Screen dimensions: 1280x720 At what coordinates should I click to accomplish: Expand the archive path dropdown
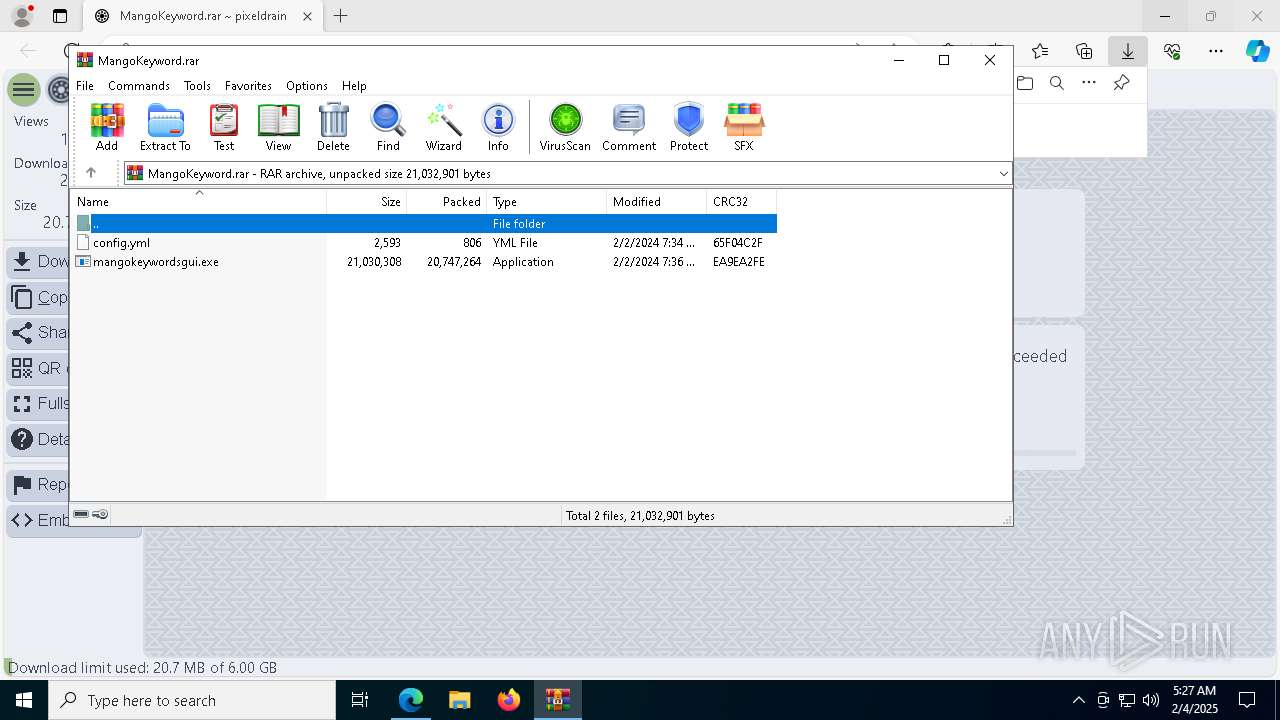[x=1003, y=173]
